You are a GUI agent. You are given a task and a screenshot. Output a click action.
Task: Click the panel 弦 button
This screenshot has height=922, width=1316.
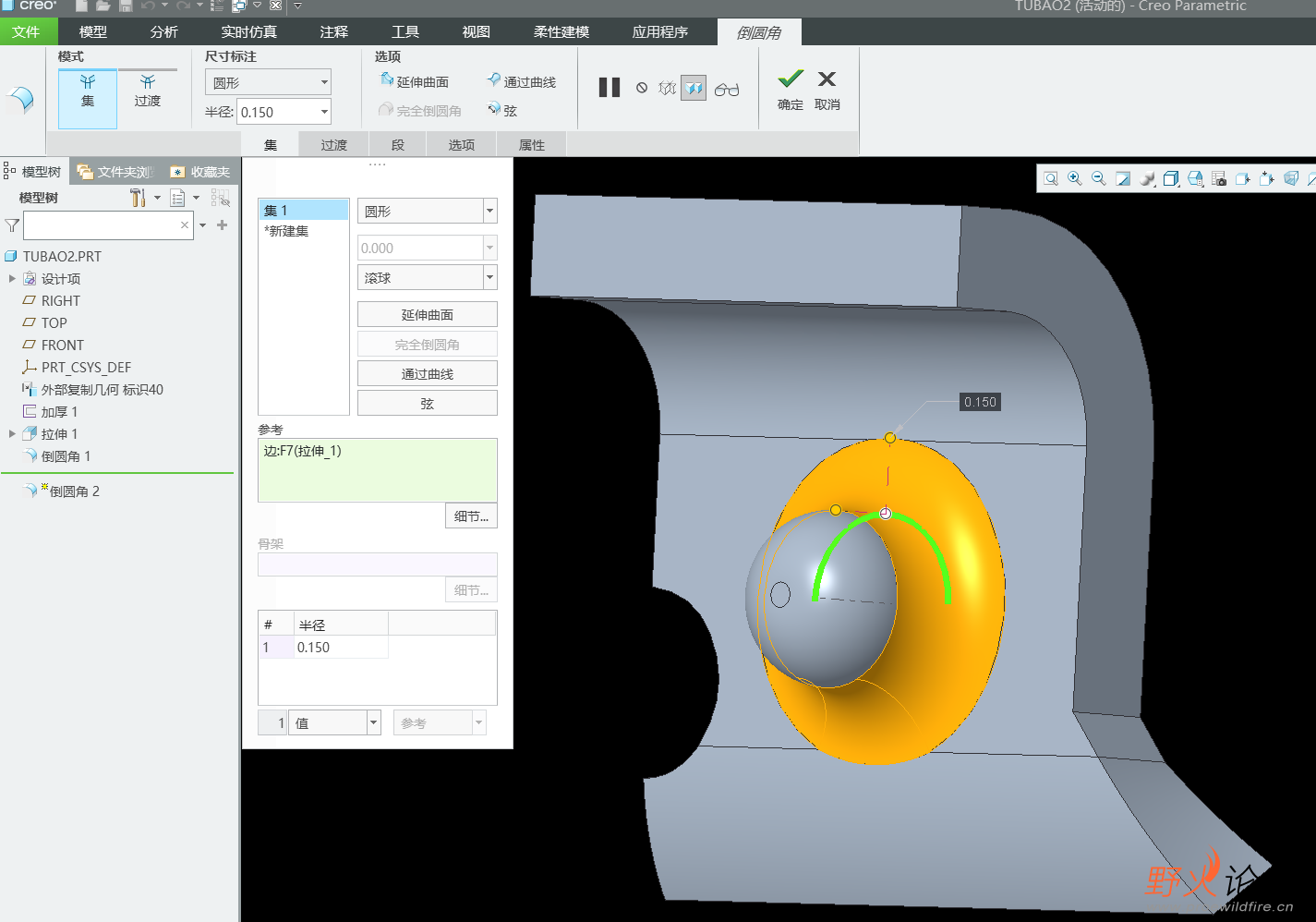tap(428, 403)
